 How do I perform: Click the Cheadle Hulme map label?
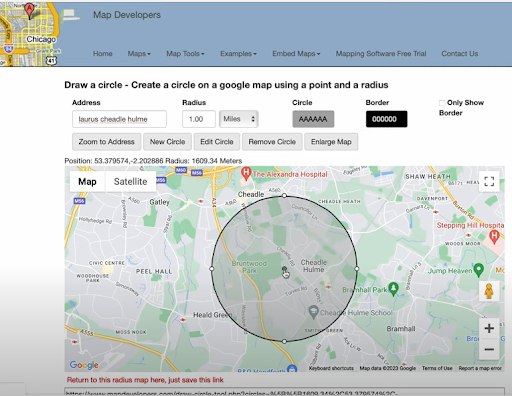click(314, 266)
